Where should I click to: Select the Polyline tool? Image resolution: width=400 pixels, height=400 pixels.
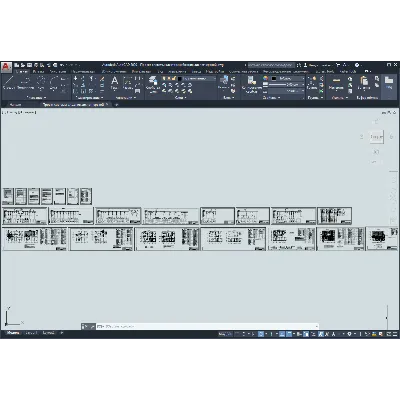pyautogui.click(x=25, y=83)
